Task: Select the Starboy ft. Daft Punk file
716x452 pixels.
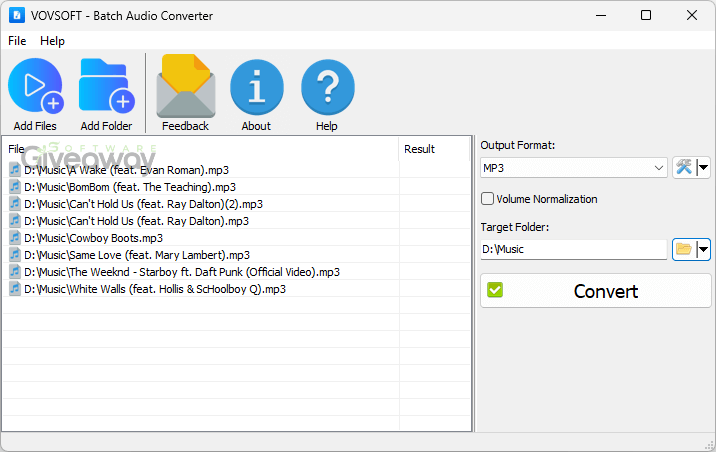Action: (181, 272)
